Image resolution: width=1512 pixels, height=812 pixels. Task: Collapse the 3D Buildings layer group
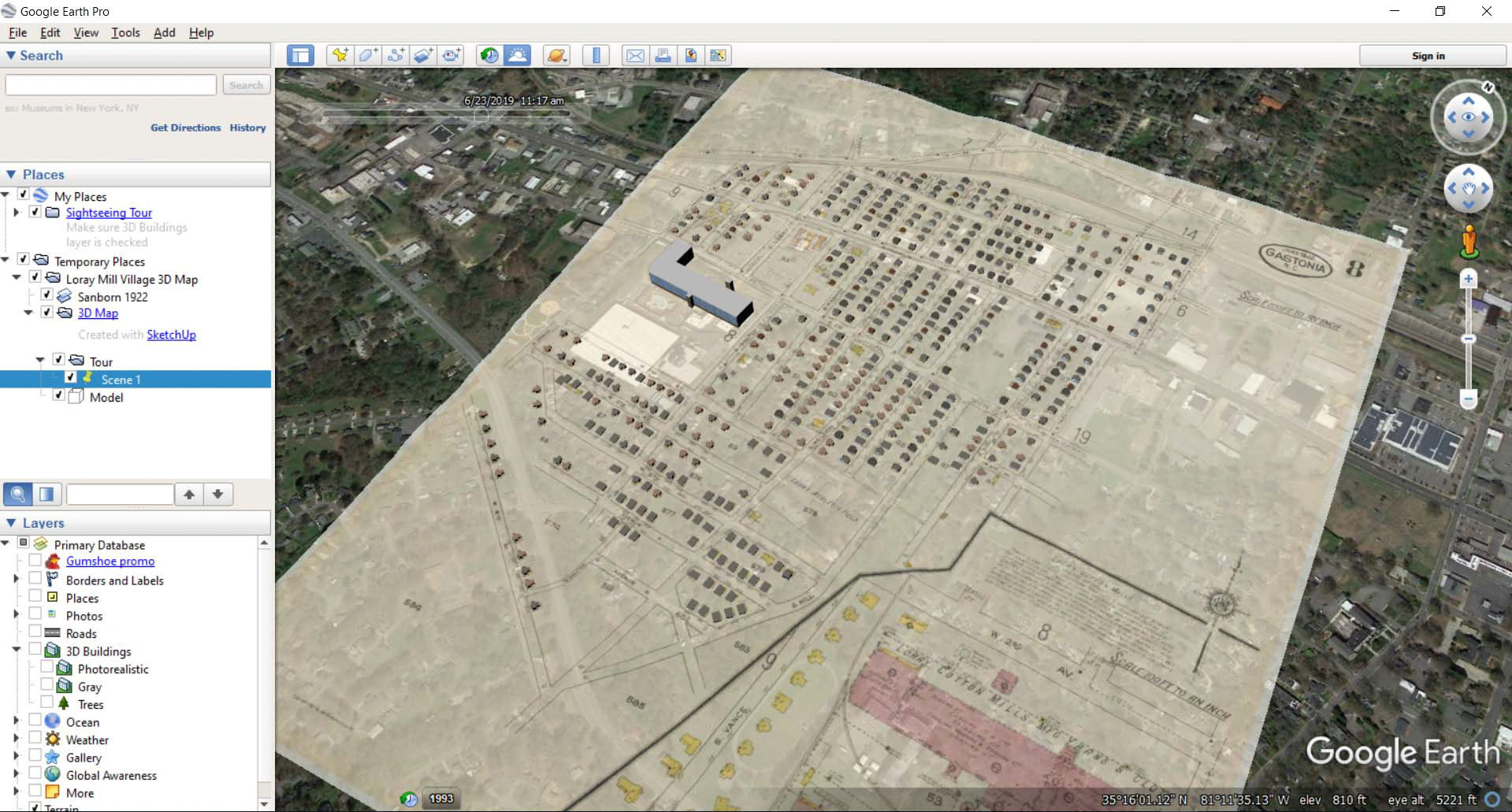tap(16, 650)
